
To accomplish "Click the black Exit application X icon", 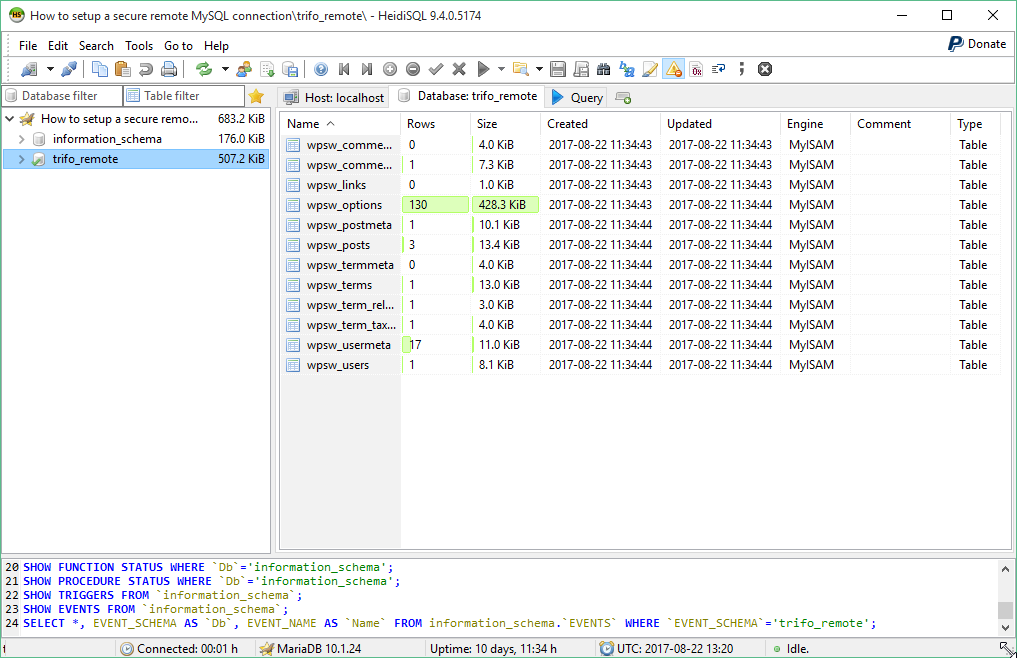I will (765, 69).
